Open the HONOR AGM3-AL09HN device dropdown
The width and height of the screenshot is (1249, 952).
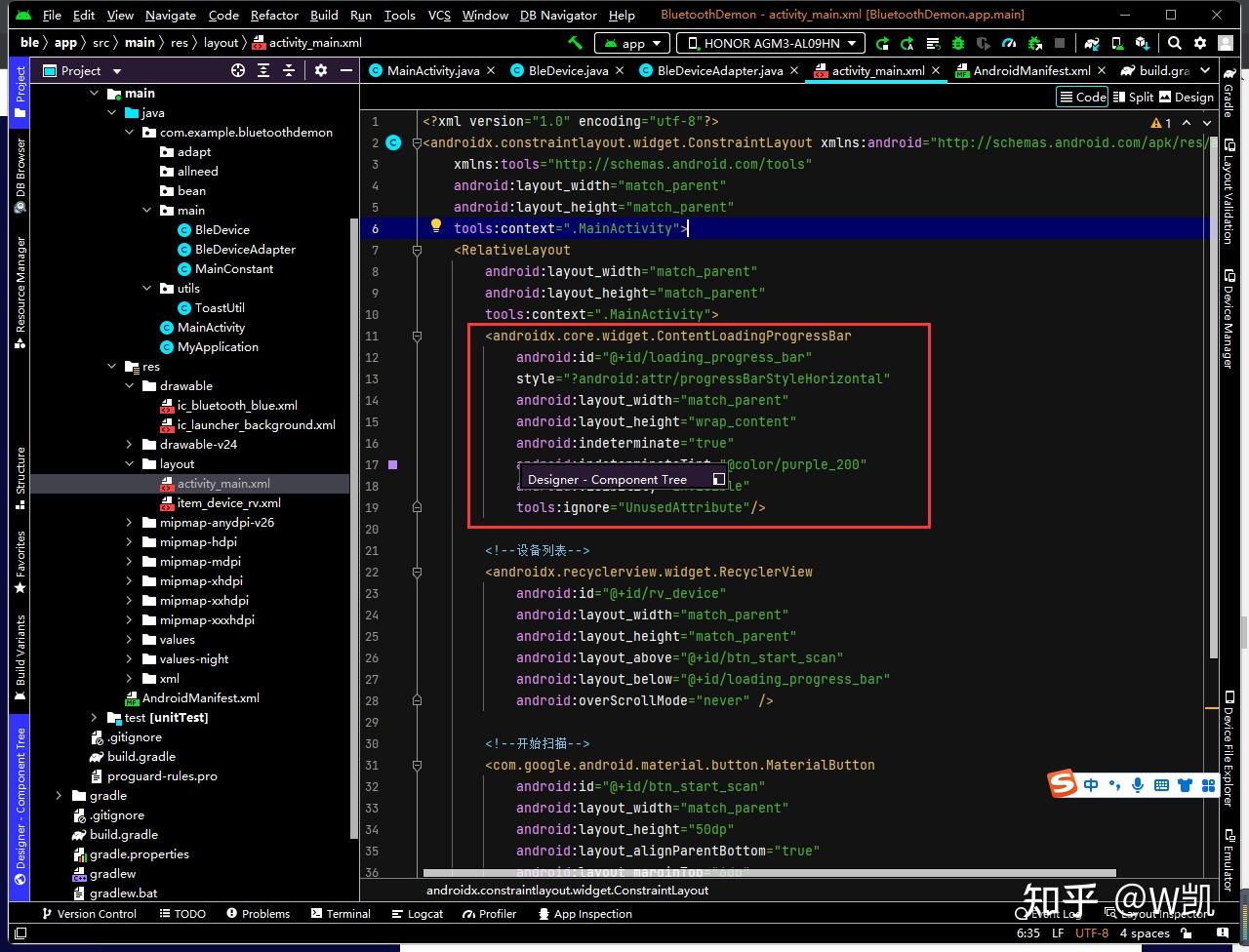pos(771,43)
